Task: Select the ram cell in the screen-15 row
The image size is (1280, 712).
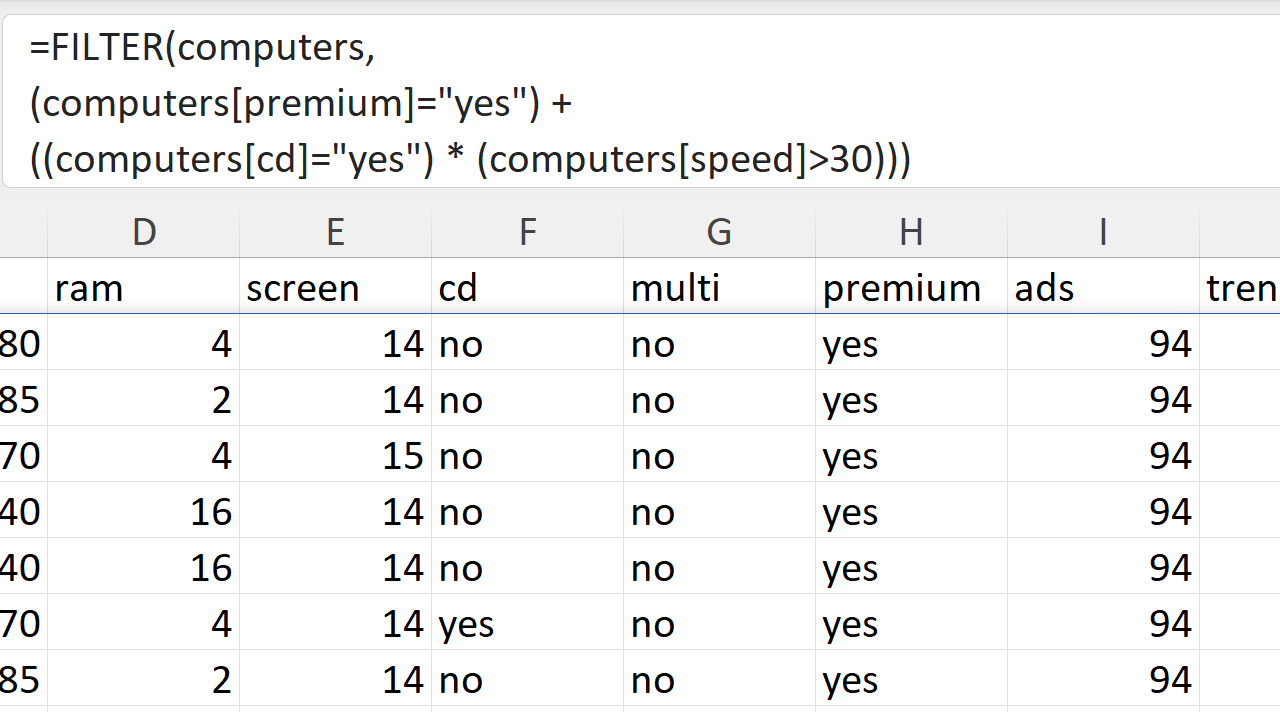Action: 144,456
